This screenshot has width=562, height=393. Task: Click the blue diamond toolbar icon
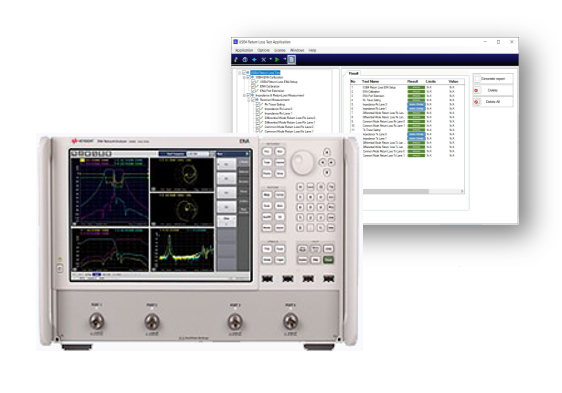tap(254, 60)
